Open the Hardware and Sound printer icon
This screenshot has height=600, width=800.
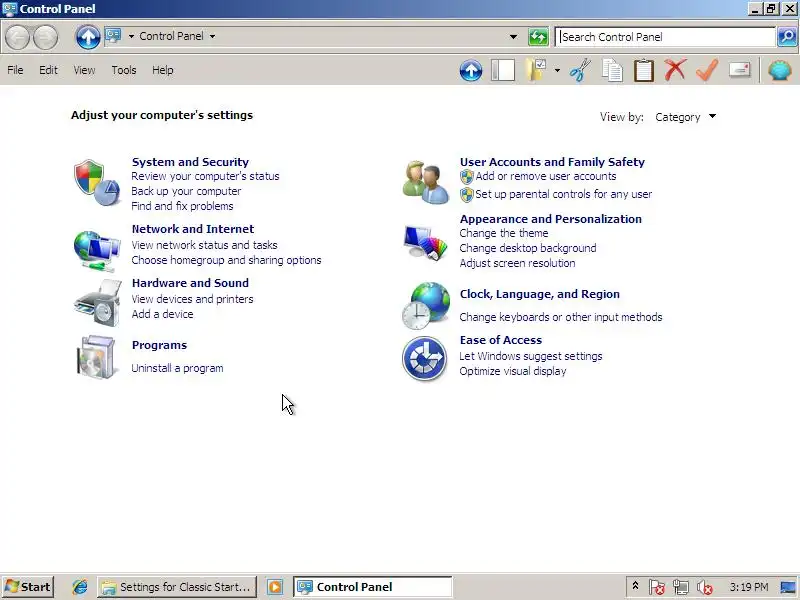click(97, 303)
